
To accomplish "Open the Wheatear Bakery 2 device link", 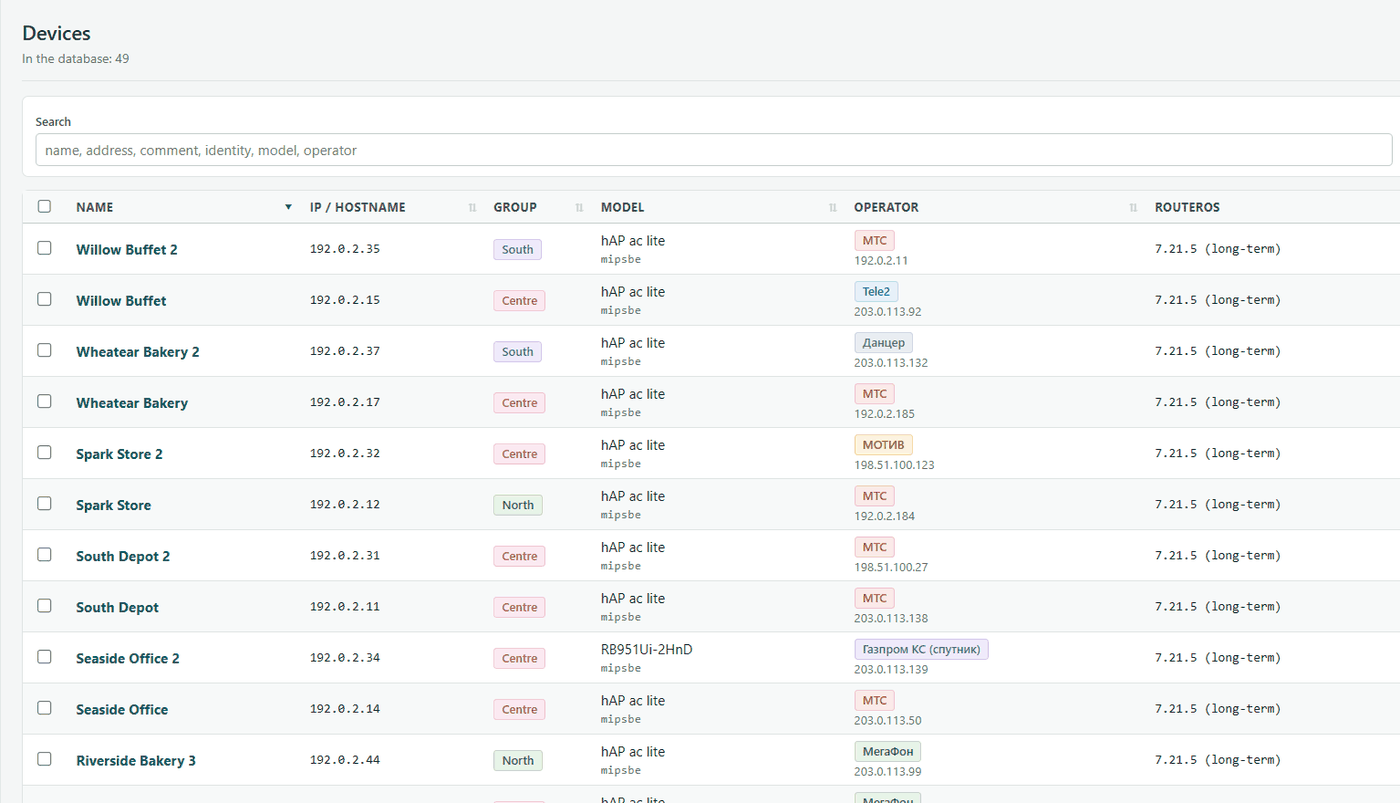I will tap(138, 352).
